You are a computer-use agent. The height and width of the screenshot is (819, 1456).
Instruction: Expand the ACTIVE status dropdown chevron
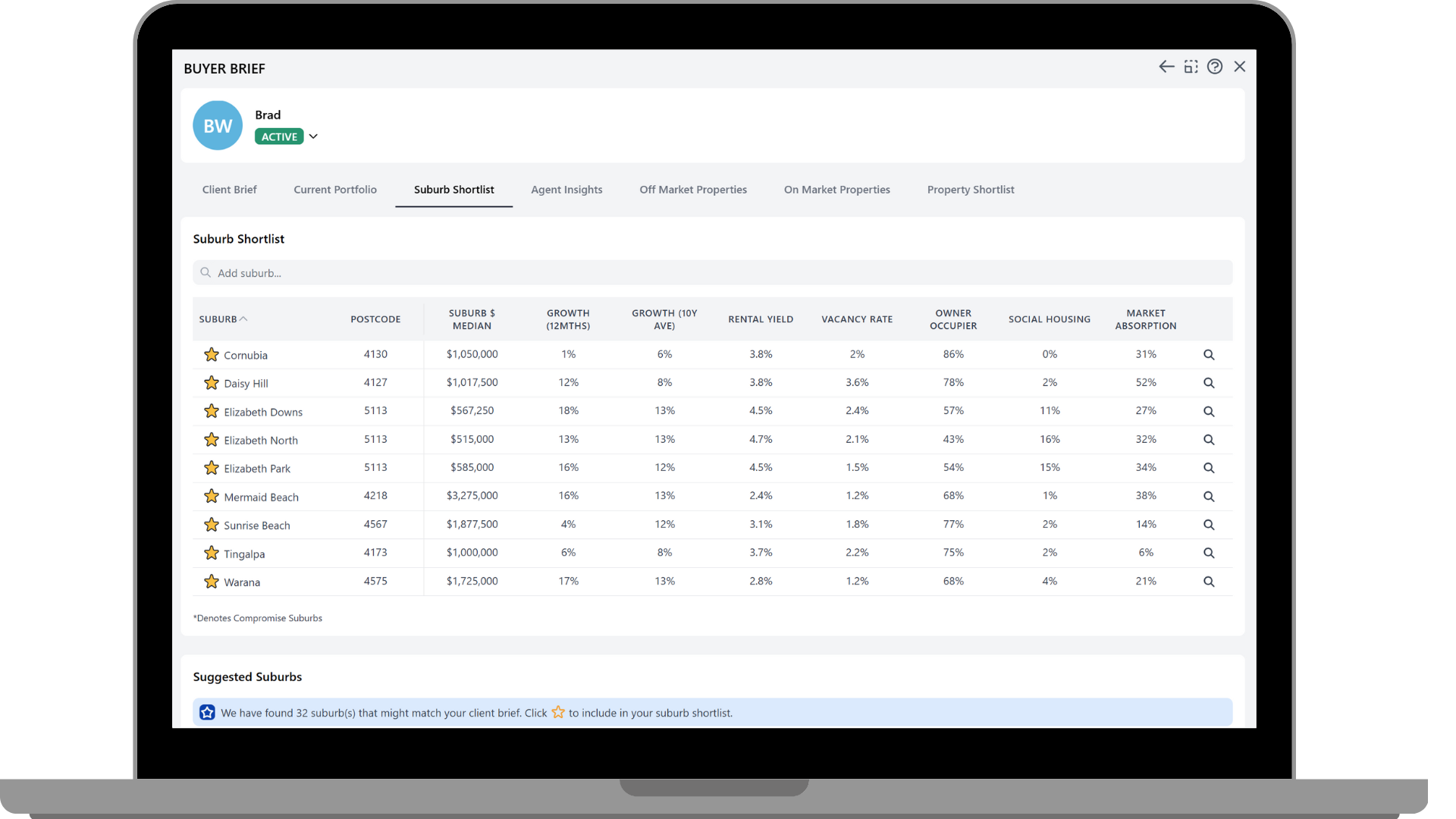(313, 136)
